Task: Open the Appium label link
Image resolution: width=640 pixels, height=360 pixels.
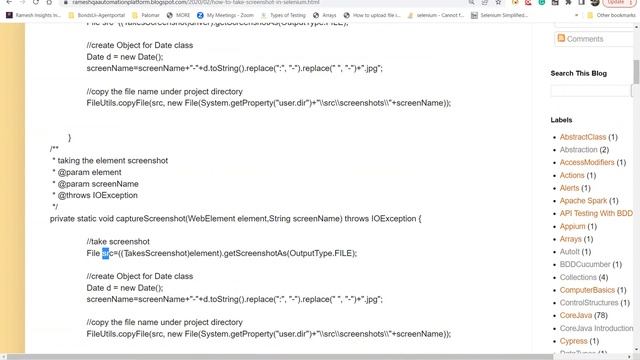Action: (x=572, y=226)
